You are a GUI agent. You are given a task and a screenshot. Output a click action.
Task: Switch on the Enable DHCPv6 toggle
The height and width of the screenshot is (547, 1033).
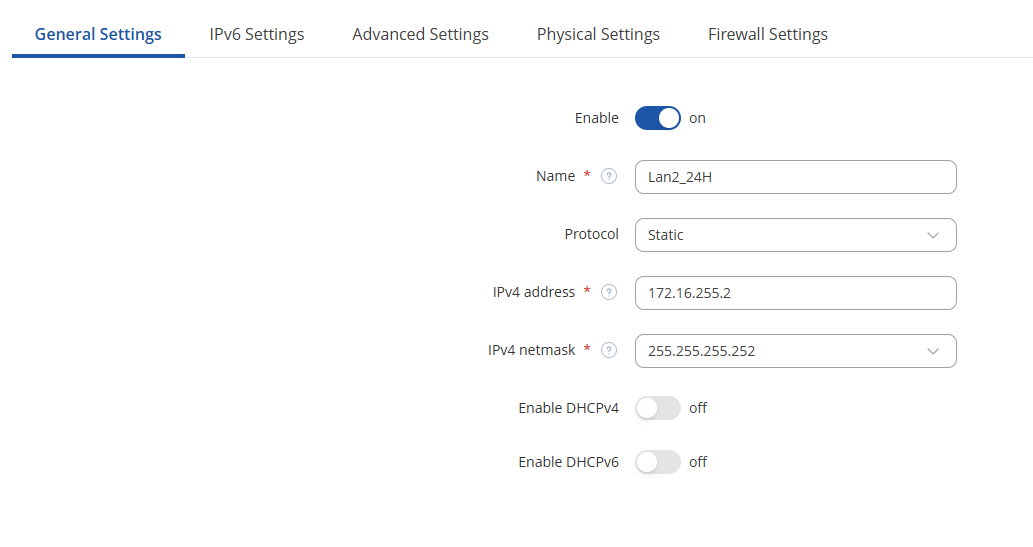pos(657,462)
